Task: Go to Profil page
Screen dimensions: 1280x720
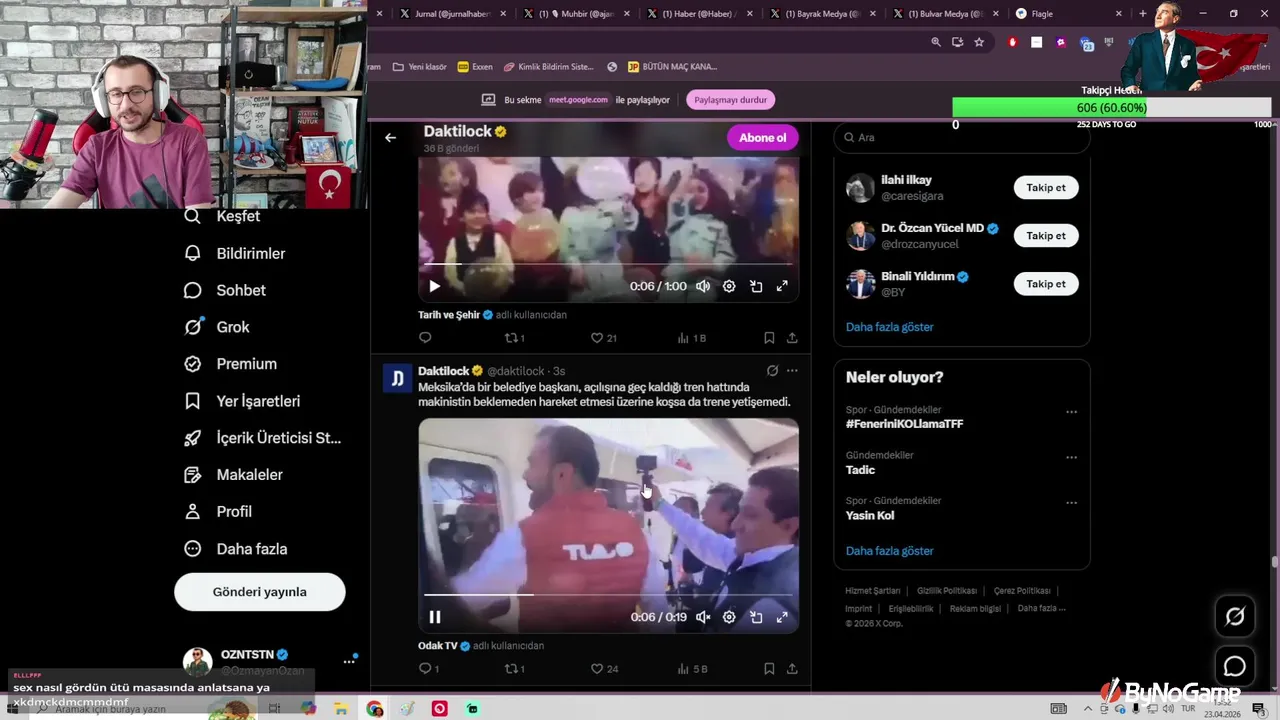Action: [218, 511]
